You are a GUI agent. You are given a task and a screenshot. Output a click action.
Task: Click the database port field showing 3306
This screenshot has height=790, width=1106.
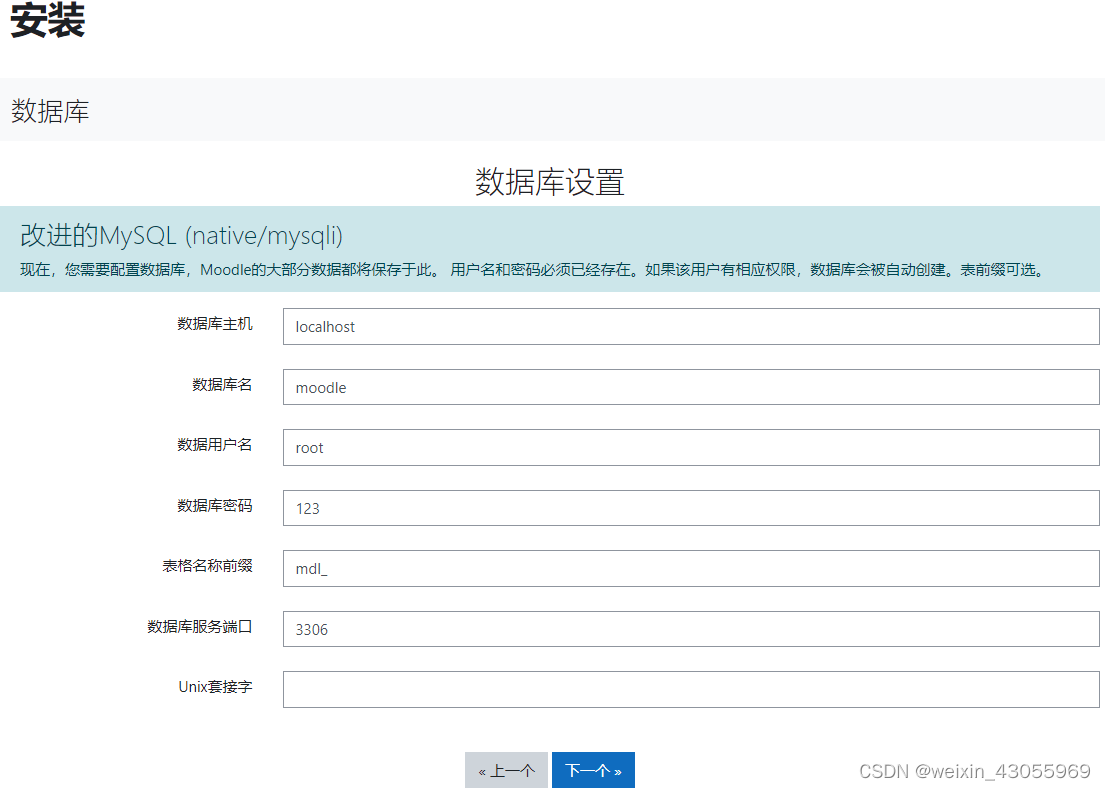[x=691, y=628]
